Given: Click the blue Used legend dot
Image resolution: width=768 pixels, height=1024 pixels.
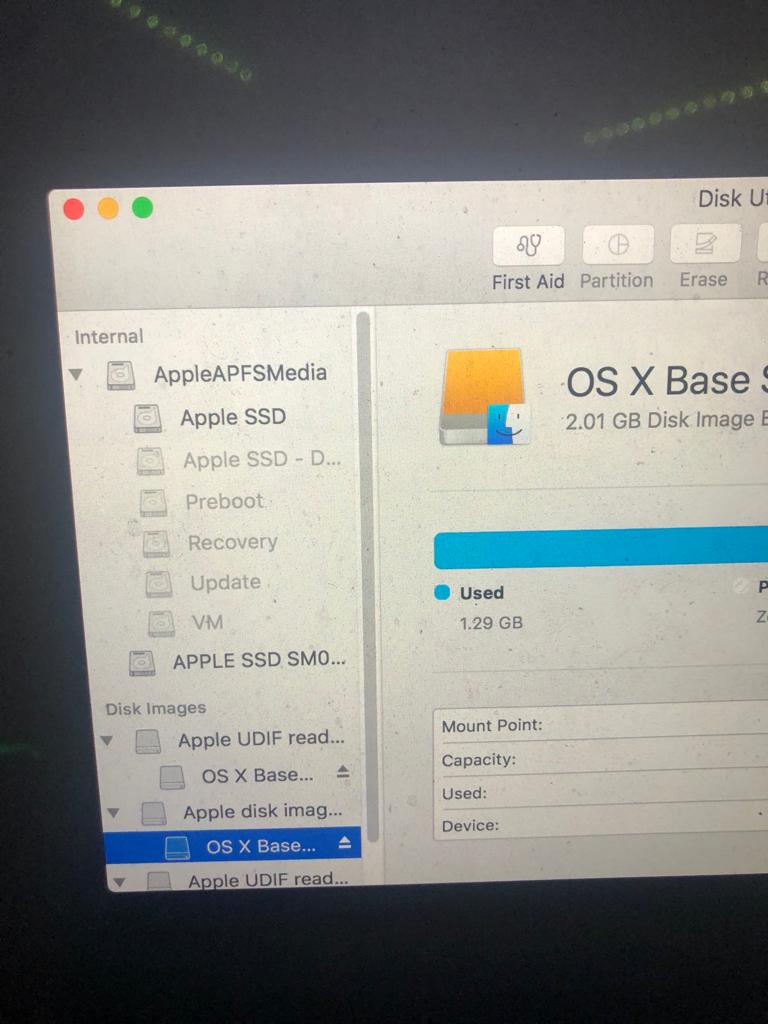Looking at the screenshot, I should [x=442, y=592].
